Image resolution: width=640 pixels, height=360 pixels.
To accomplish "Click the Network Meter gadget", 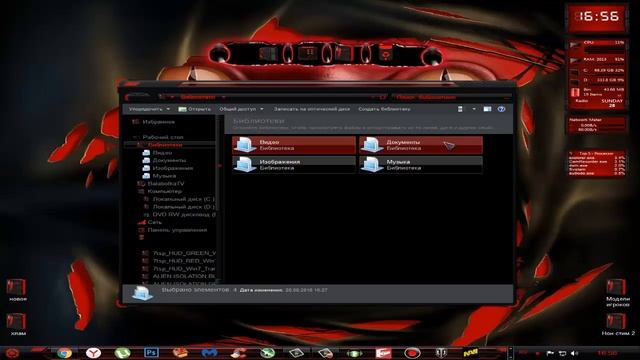I will point(597,125).
